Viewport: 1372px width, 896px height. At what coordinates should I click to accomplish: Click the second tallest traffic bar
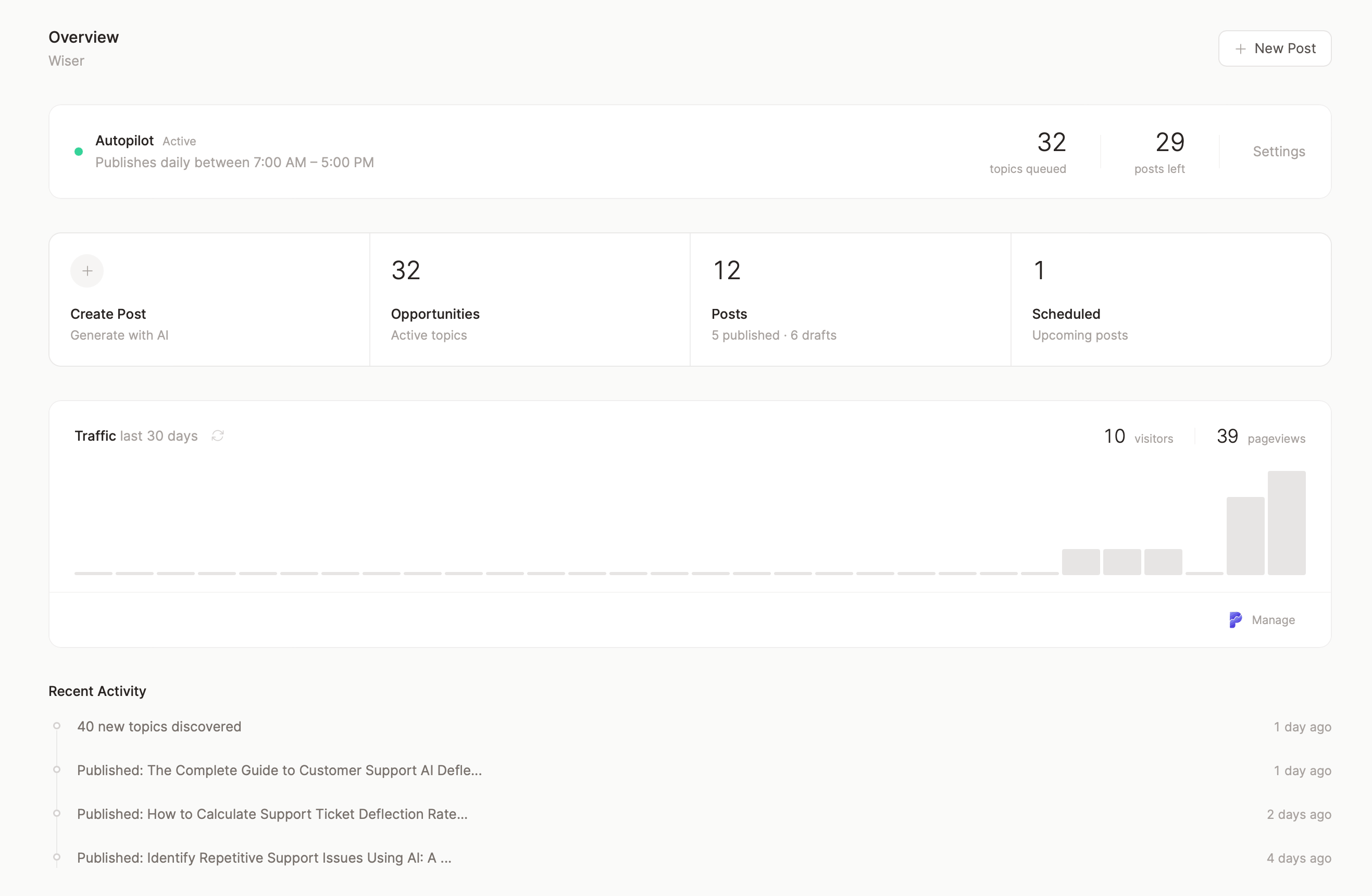click(x=1245, y=536)
